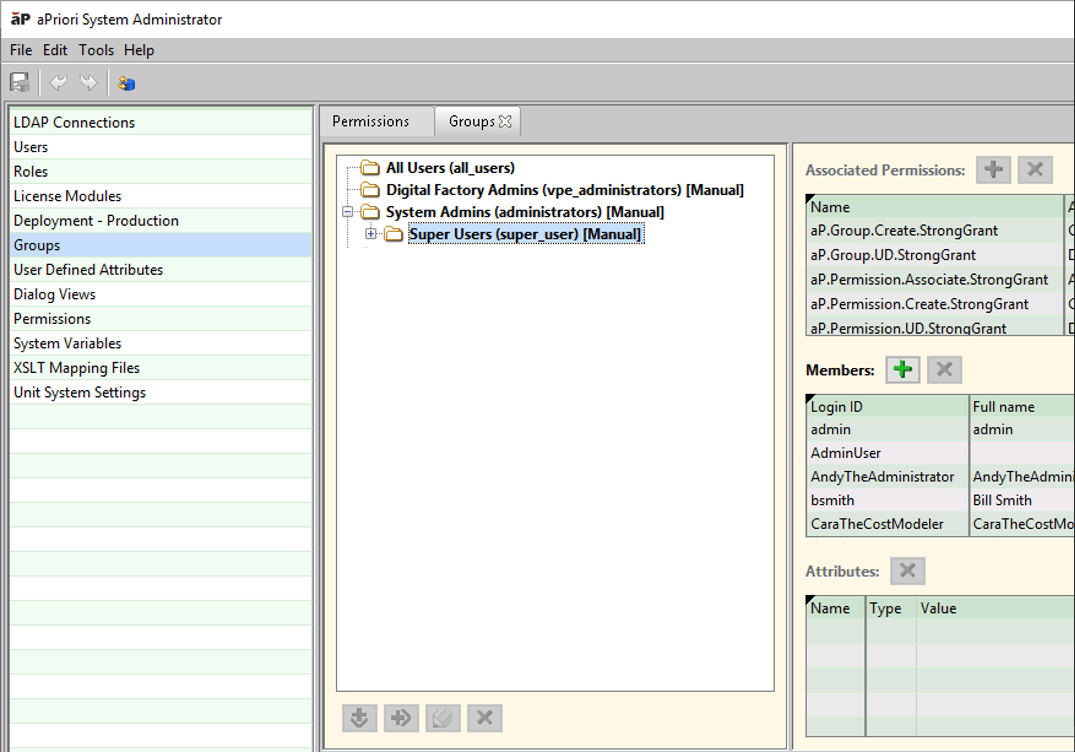Image resolution: width=1075 pixels, height=752 pixels.
Task: Click the Save toolbar icon
Action: point(20,83)
